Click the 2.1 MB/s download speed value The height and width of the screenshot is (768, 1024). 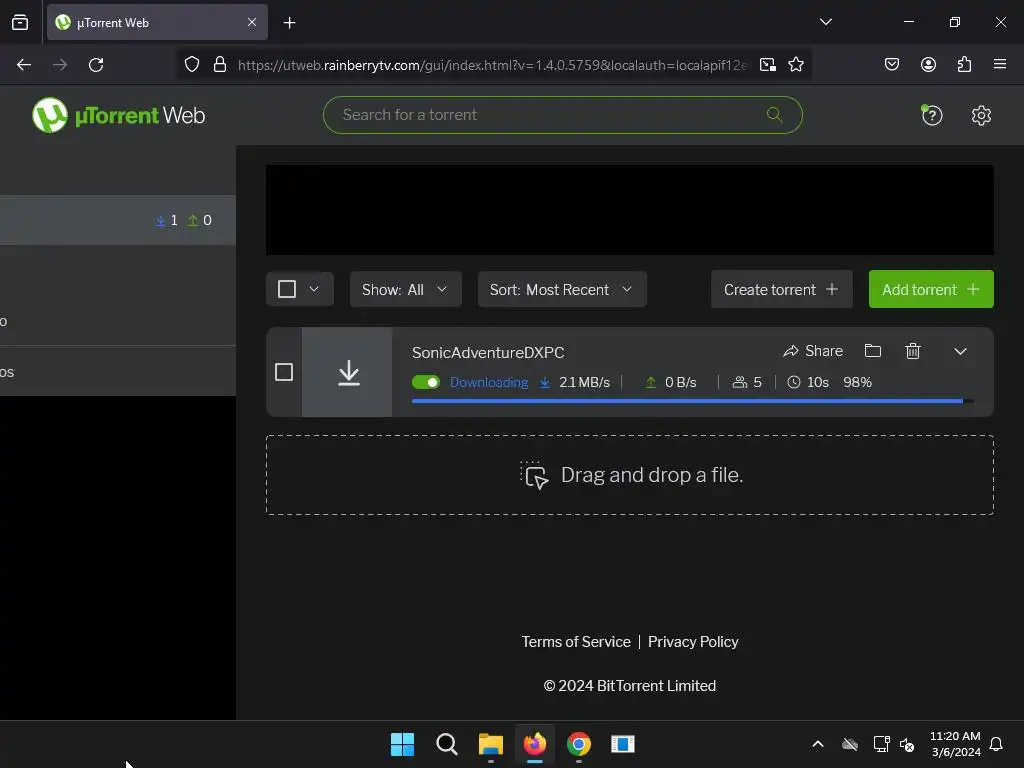[x=584, y=382]
